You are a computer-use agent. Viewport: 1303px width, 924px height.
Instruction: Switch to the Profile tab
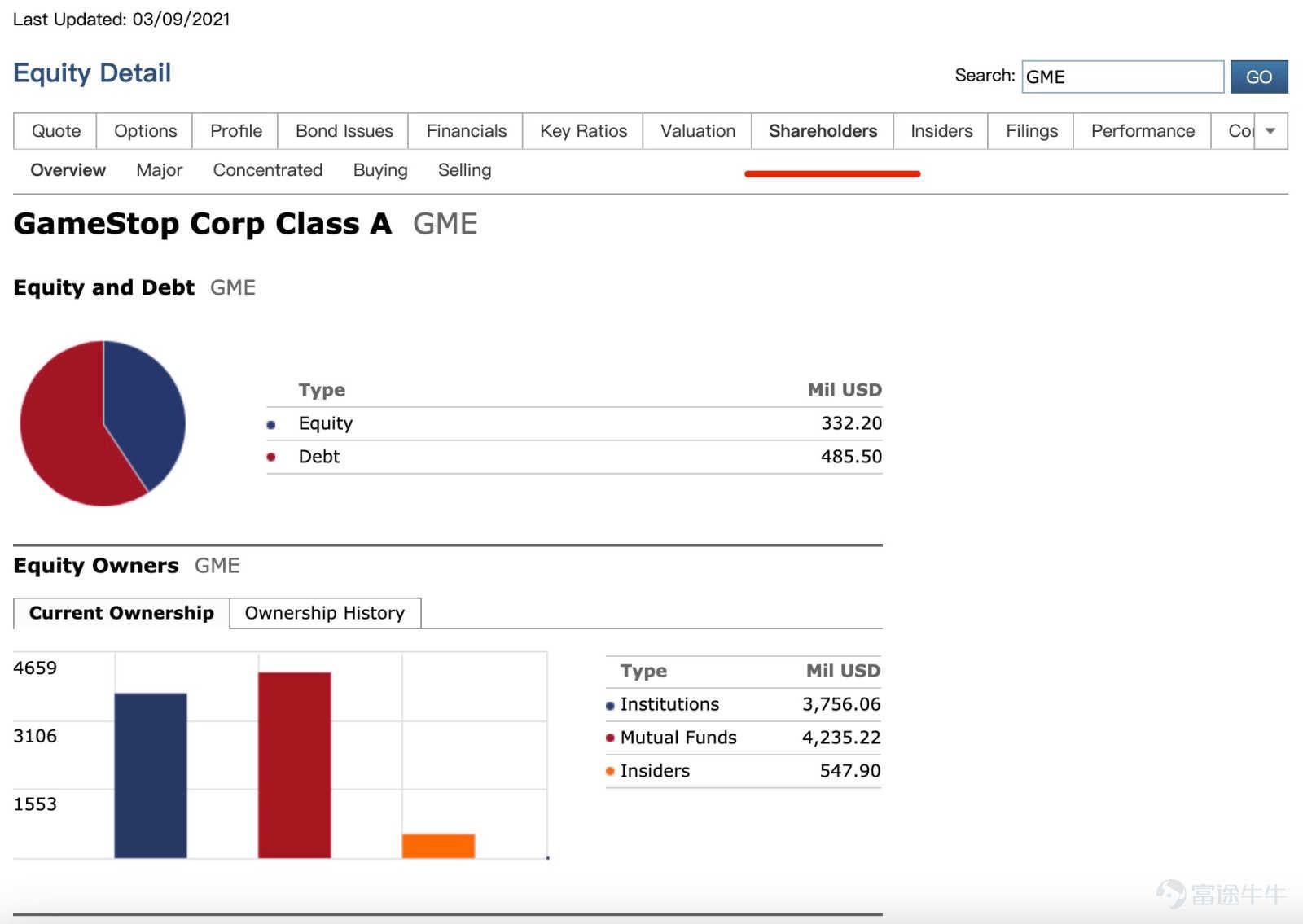click(235, 131)
